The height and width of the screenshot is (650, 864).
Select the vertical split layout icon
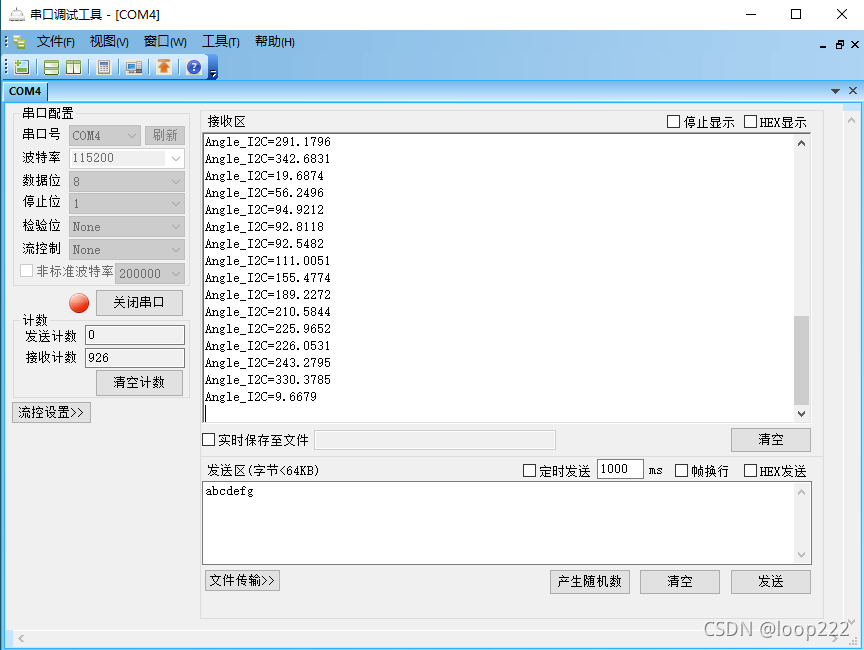[73, 67]
